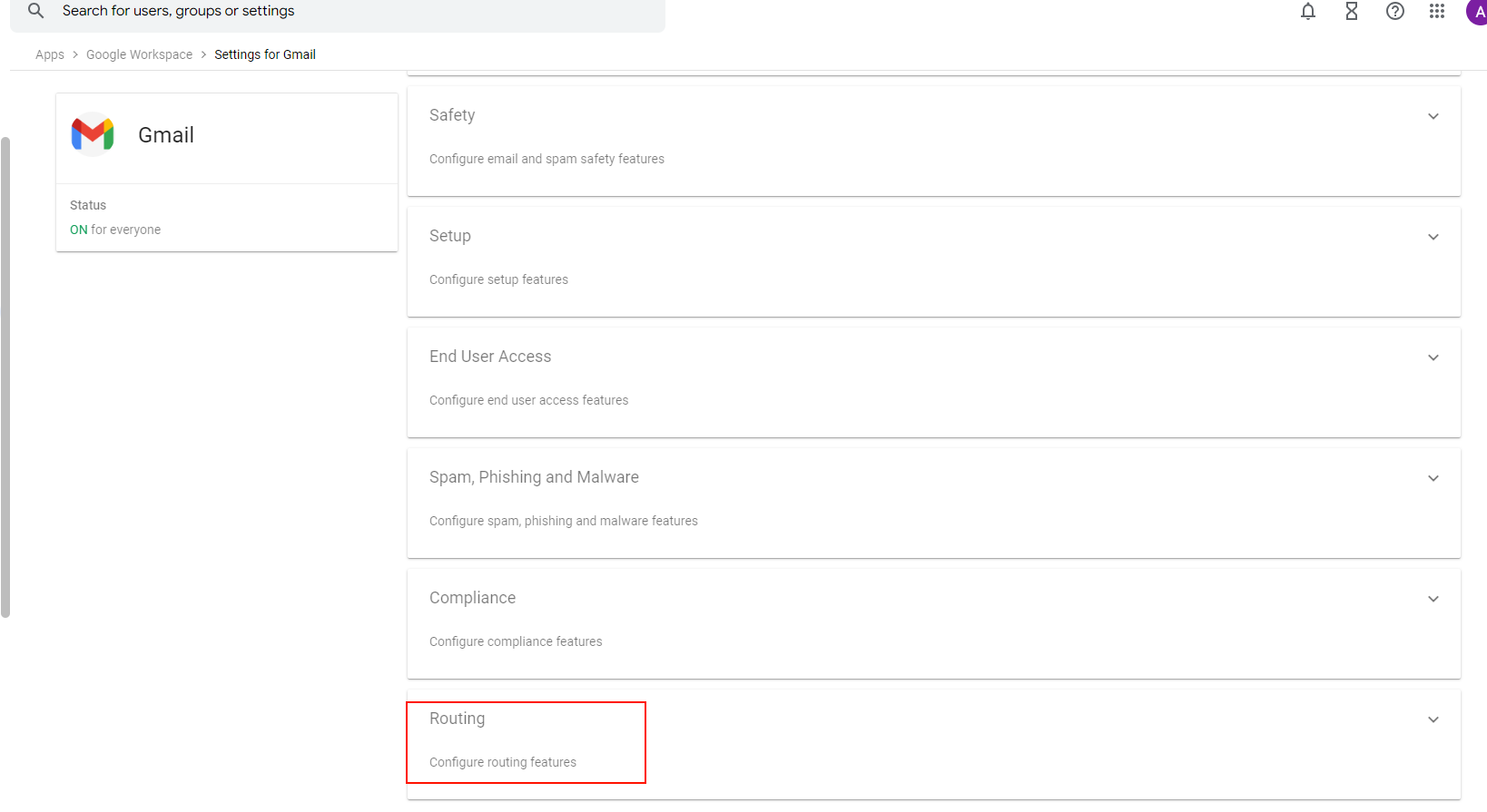
Task: Expand Spam, Phishing and Malware chevron
Action: [1433, 478]
